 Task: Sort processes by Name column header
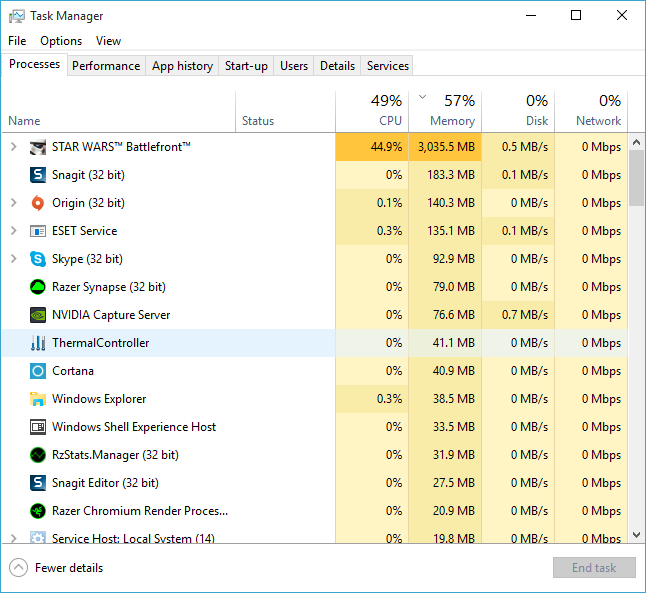tap(119, 112)
